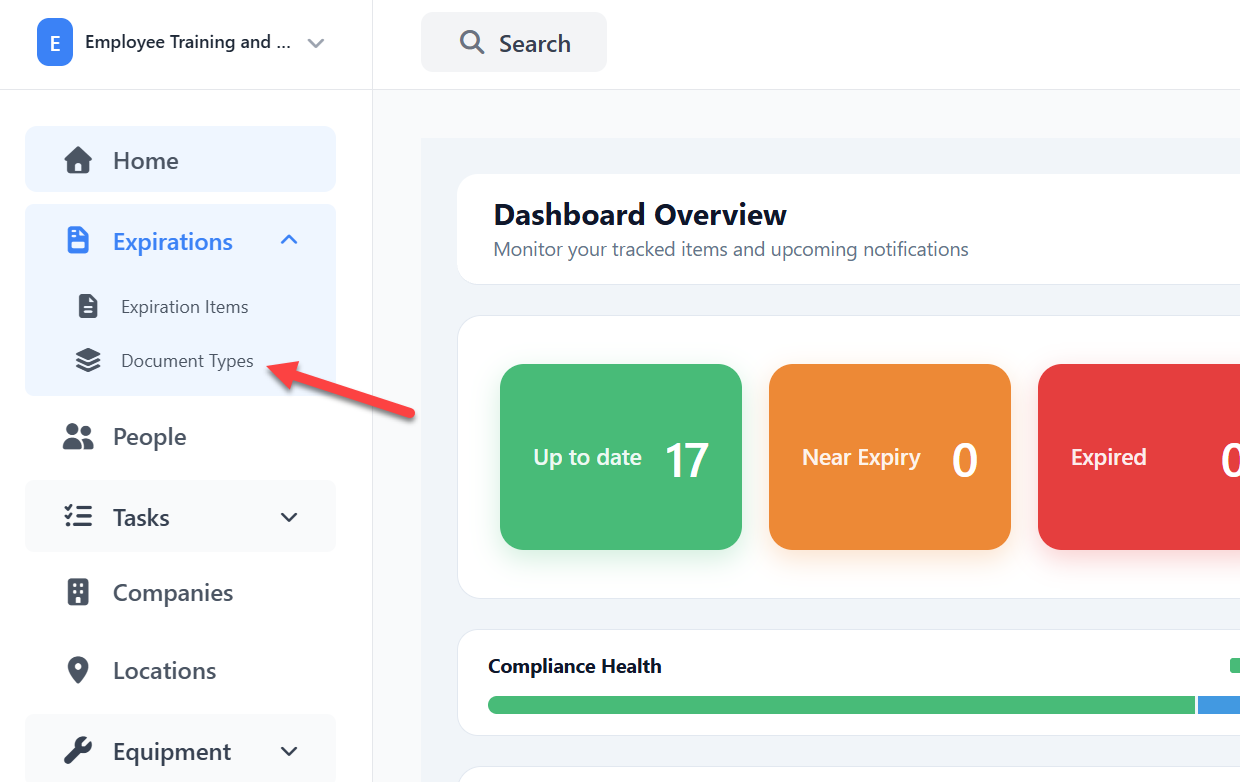Screen dimensions: 1240x782
Task: Click the blue E workspace avatar
Action: 55,43
